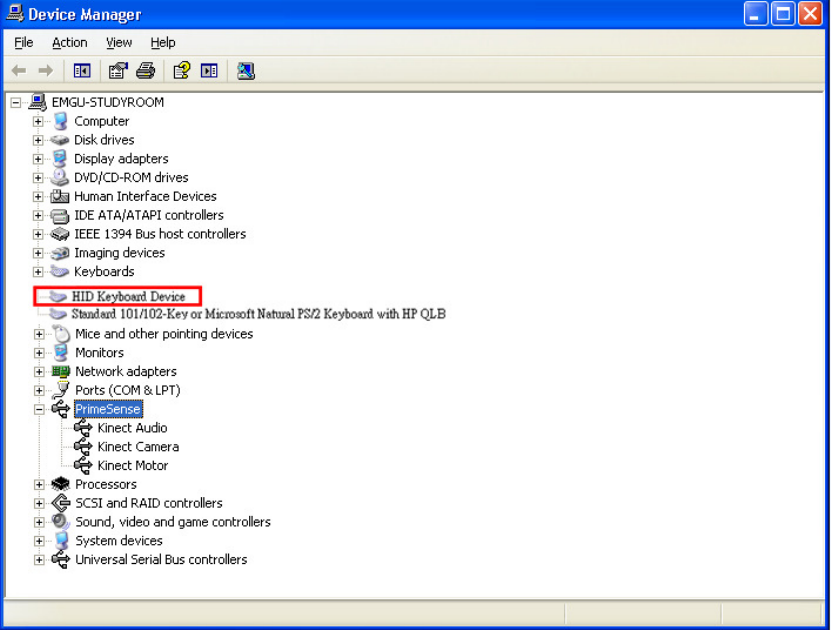
Task: Click the EMGU-STUDYROOM computer icon
Action: click(38, 102)
